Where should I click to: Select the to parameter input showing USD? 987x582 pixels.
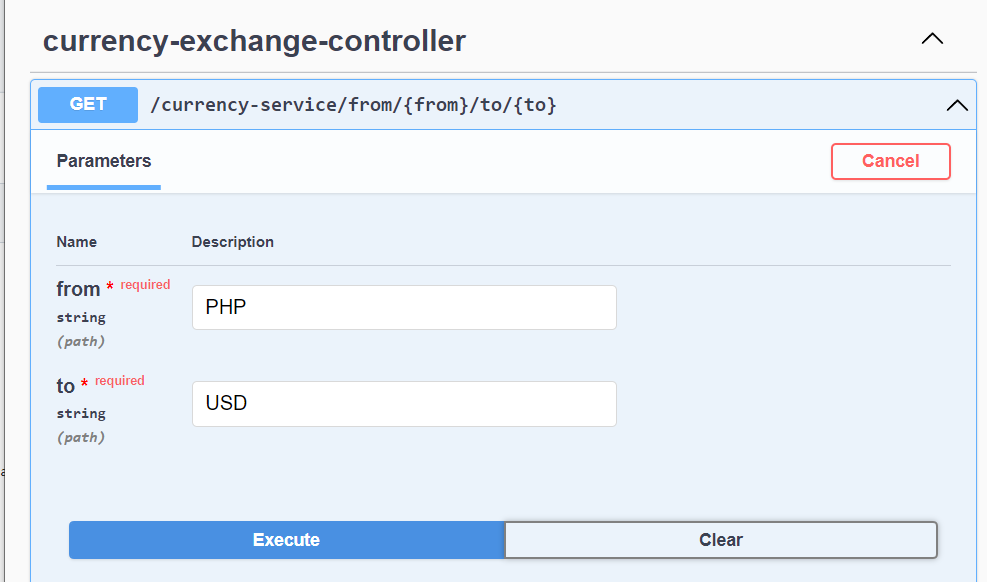404,403
